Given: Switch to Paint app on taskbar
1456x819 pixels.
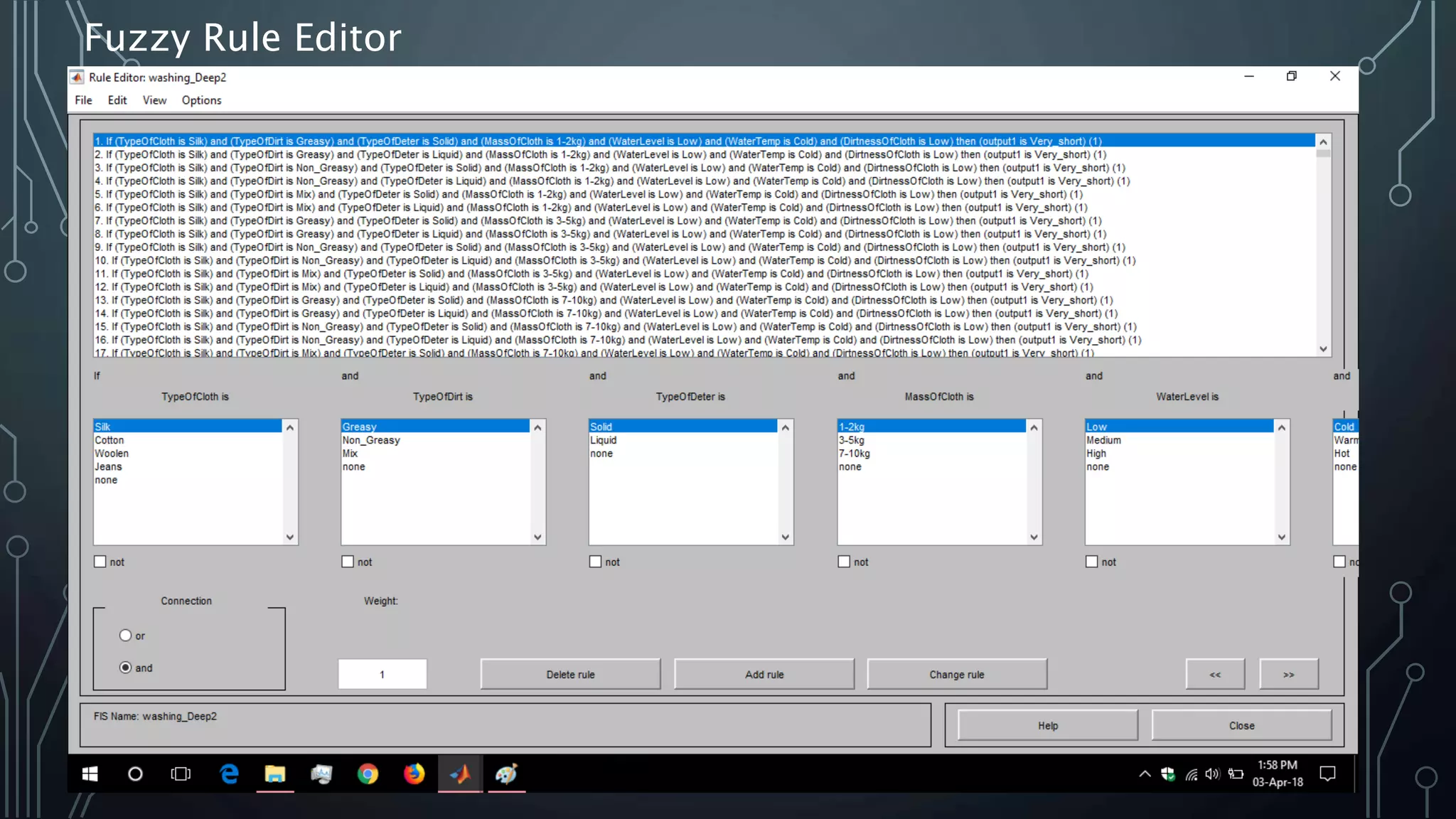Looking at the screenshot, I should (x=506, y=774).
